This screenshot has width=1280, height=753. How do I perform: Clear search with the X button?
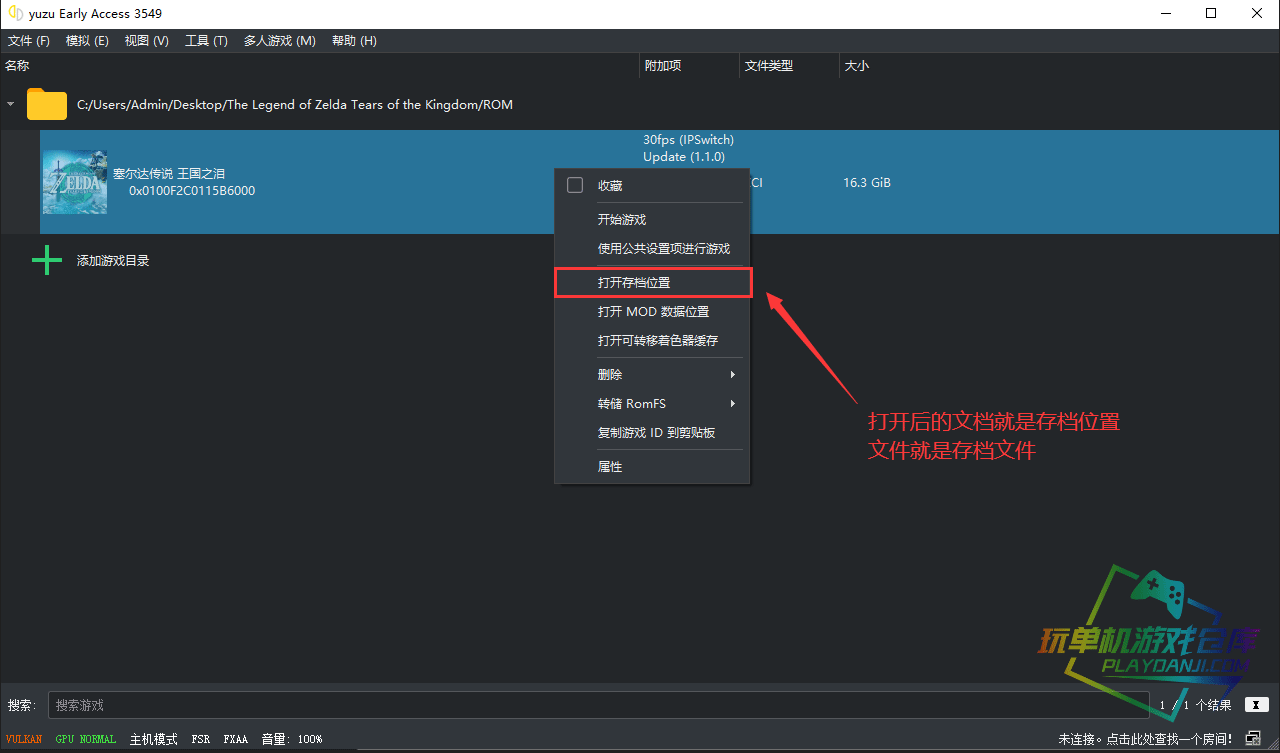tap(1256, 705)
